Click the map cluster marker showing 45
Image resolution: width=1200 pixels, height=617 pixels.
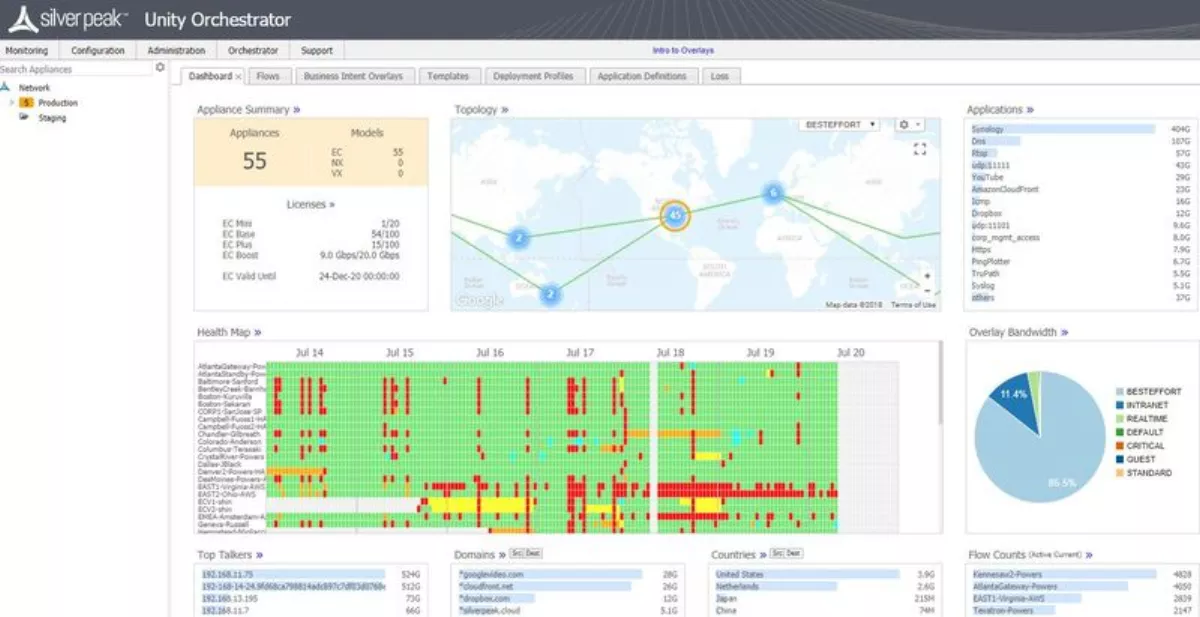point(675,214)
